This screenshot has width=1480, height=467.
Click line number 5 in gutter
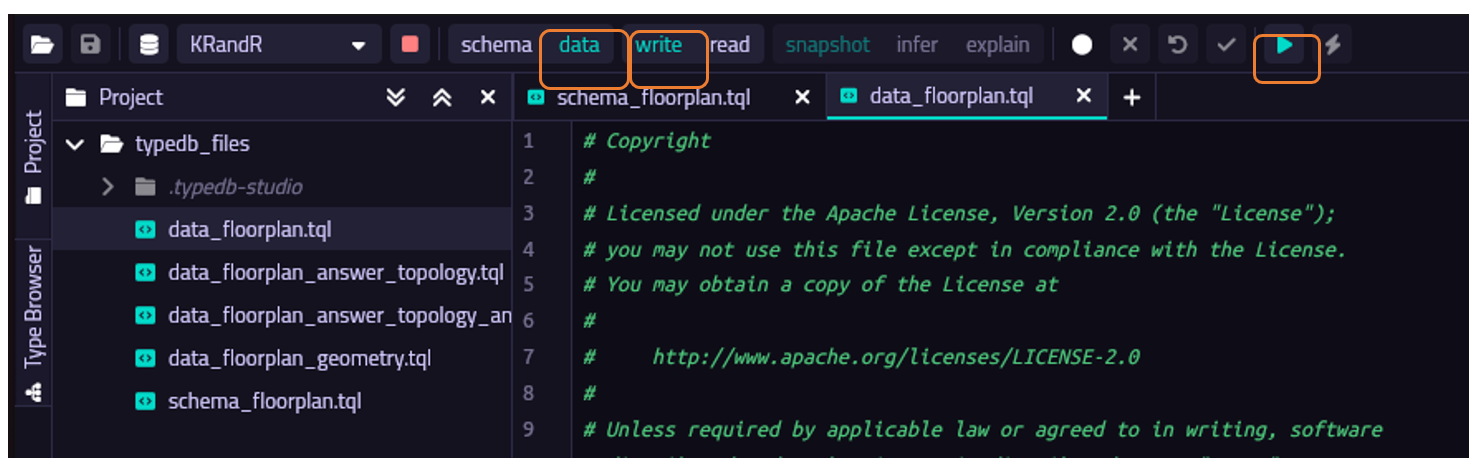tap(529, 285)
